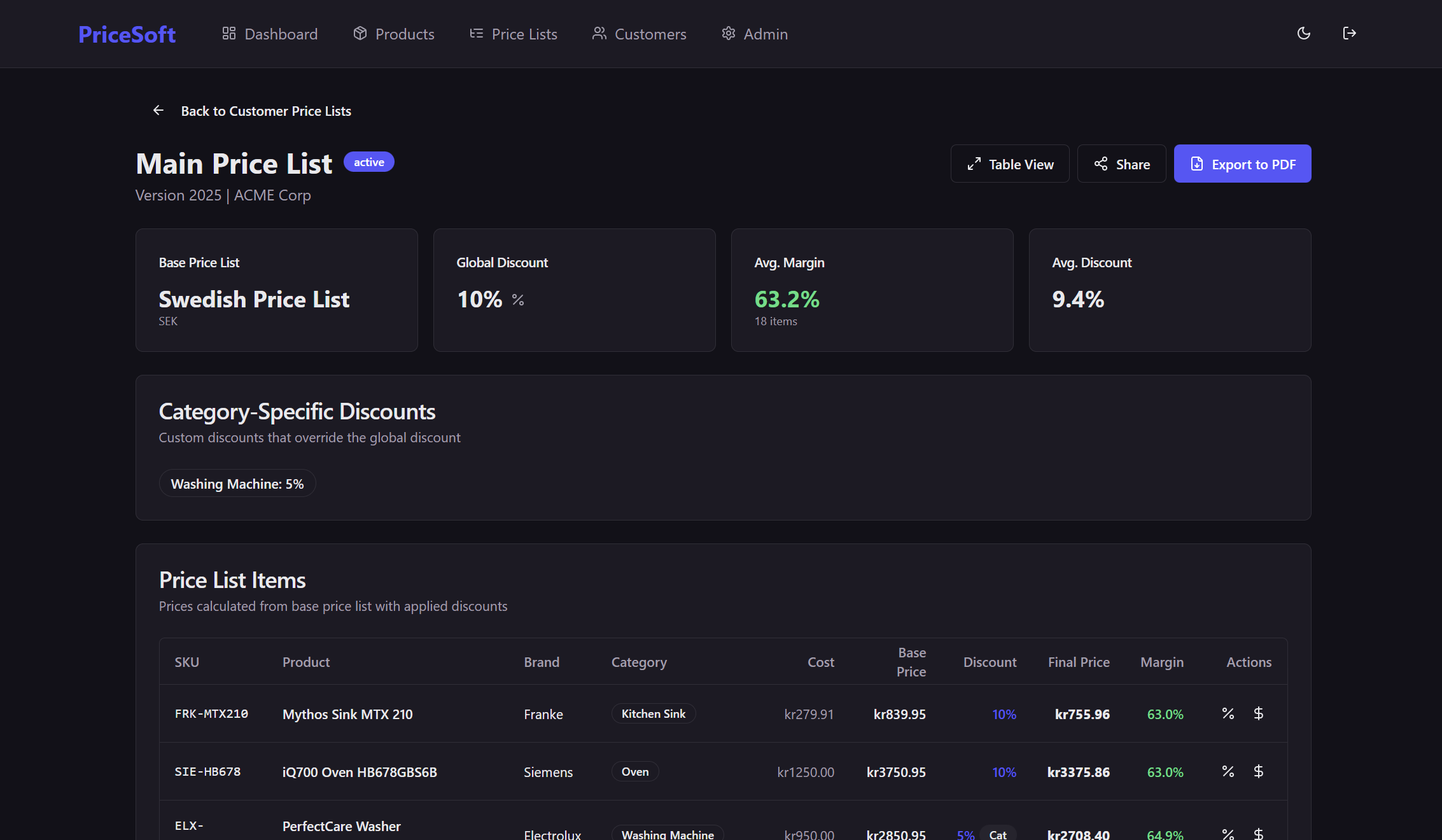1442x840 pixels.
Task: Toggle dark mode moon icon
Action: (x=1303, y=34)
